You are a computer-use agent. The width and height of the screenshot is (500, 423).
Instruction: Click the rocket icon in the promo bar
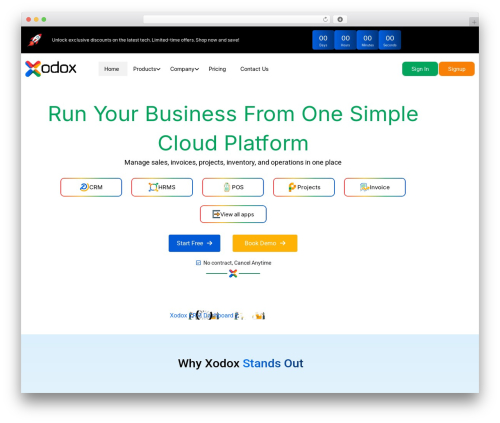tap(35, 40)
